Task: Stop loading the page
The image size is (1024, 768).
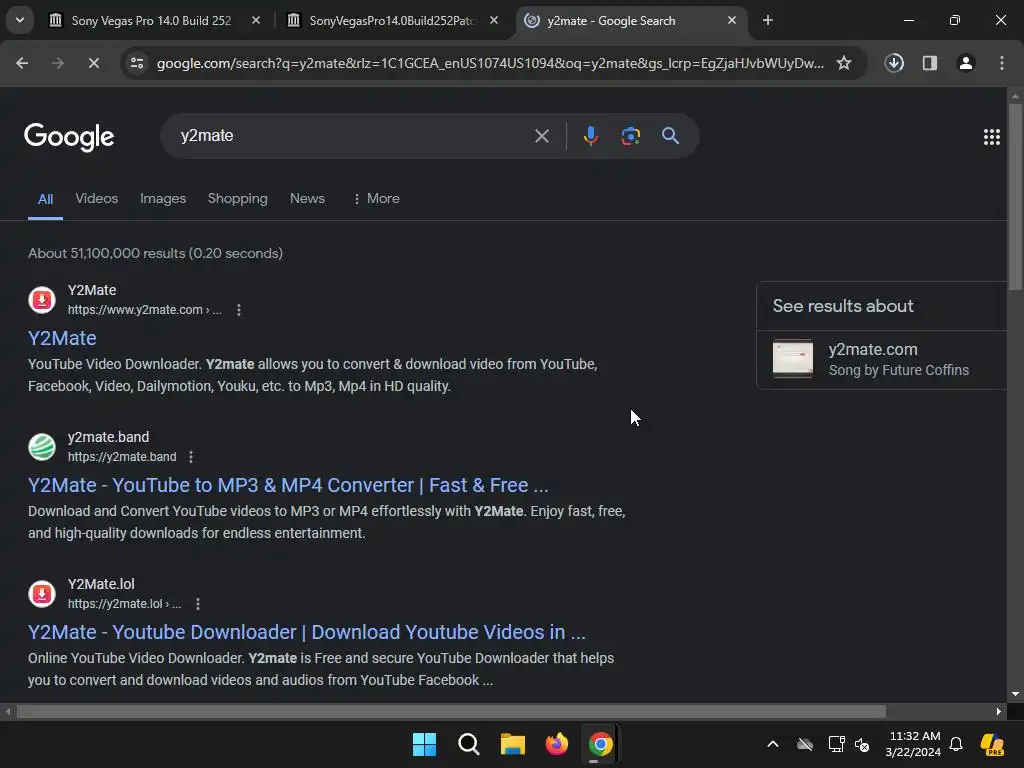Action: (x=93, y=63)
